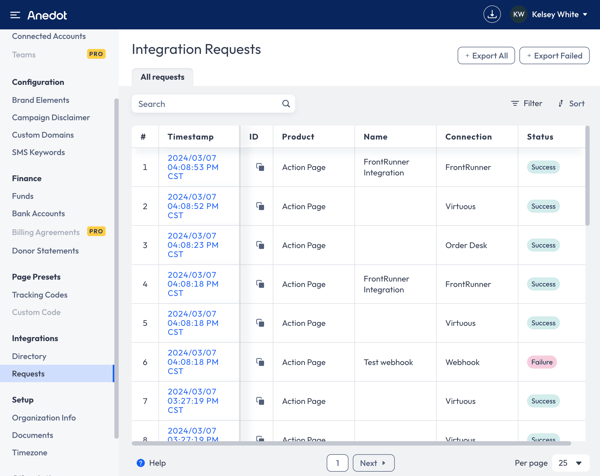Select page 1 in pagination
This screenshot has height=476, width=600.
[x=337, y=463]
